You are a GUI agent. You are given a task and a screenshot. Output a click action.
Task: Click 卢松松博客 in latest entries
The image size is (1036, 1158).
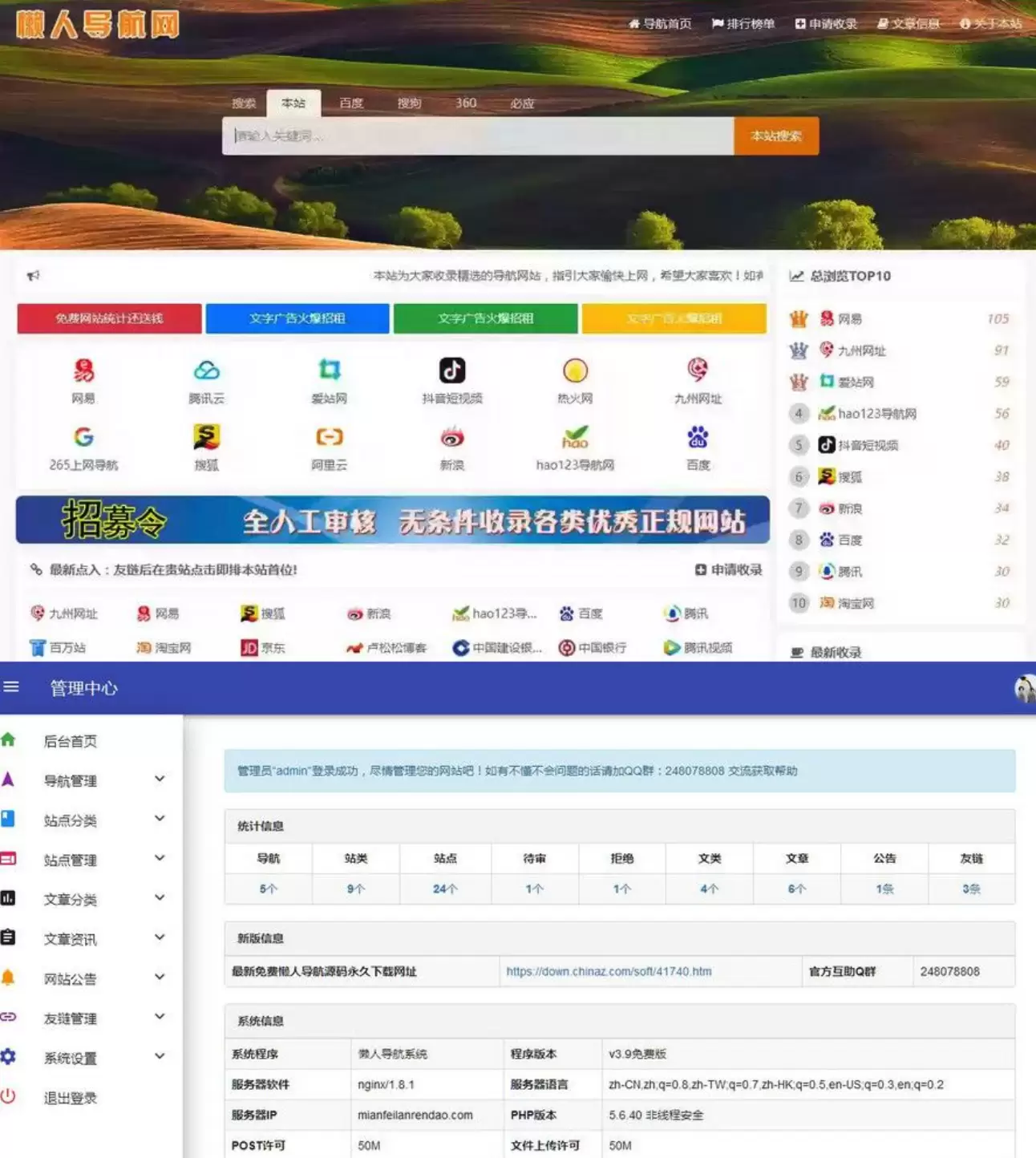click(x=386, y=648)
